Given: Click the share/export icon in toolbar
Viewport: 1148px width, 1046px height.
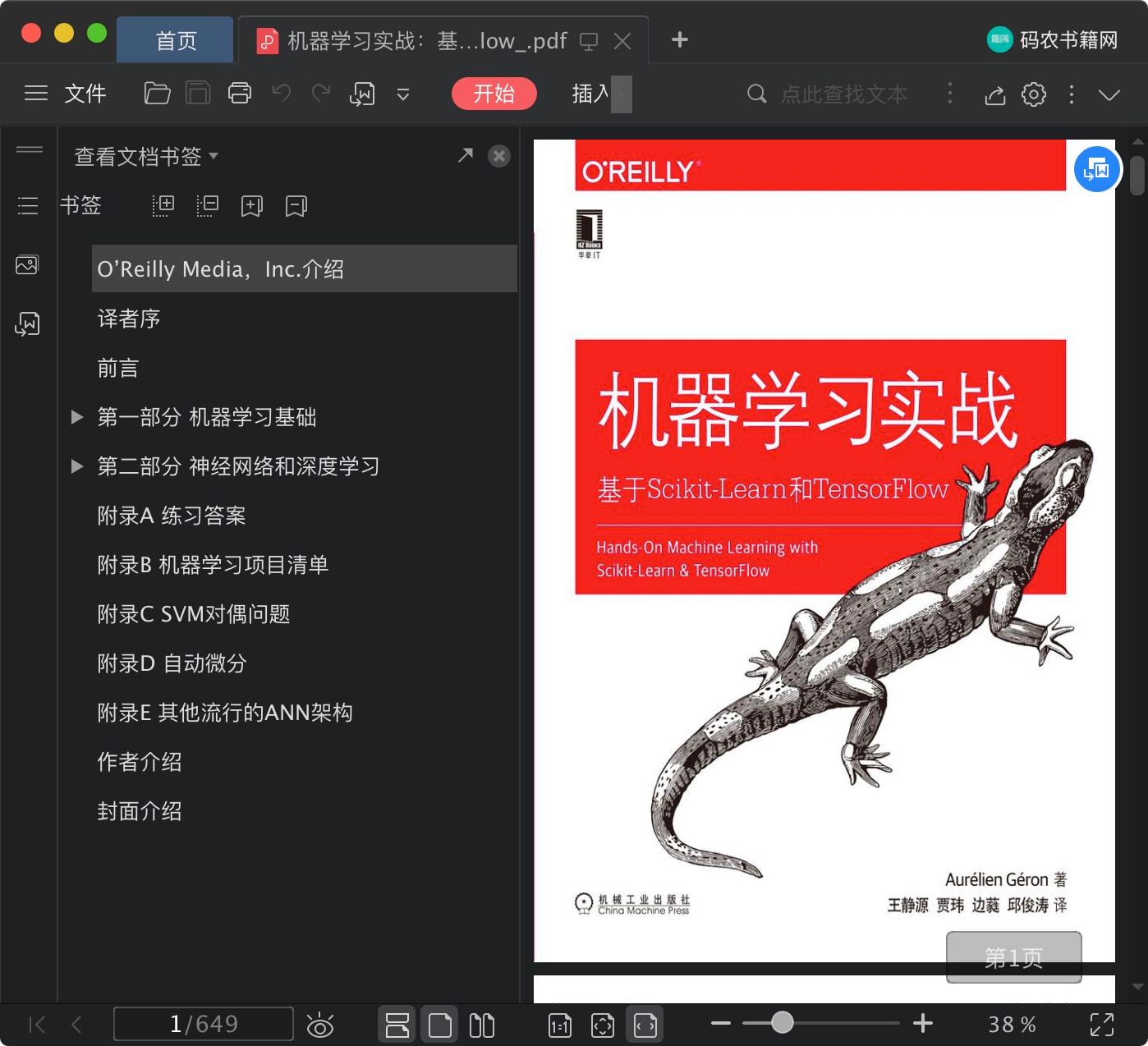Looking at the screenshot, I should click(x=995, y=95).
